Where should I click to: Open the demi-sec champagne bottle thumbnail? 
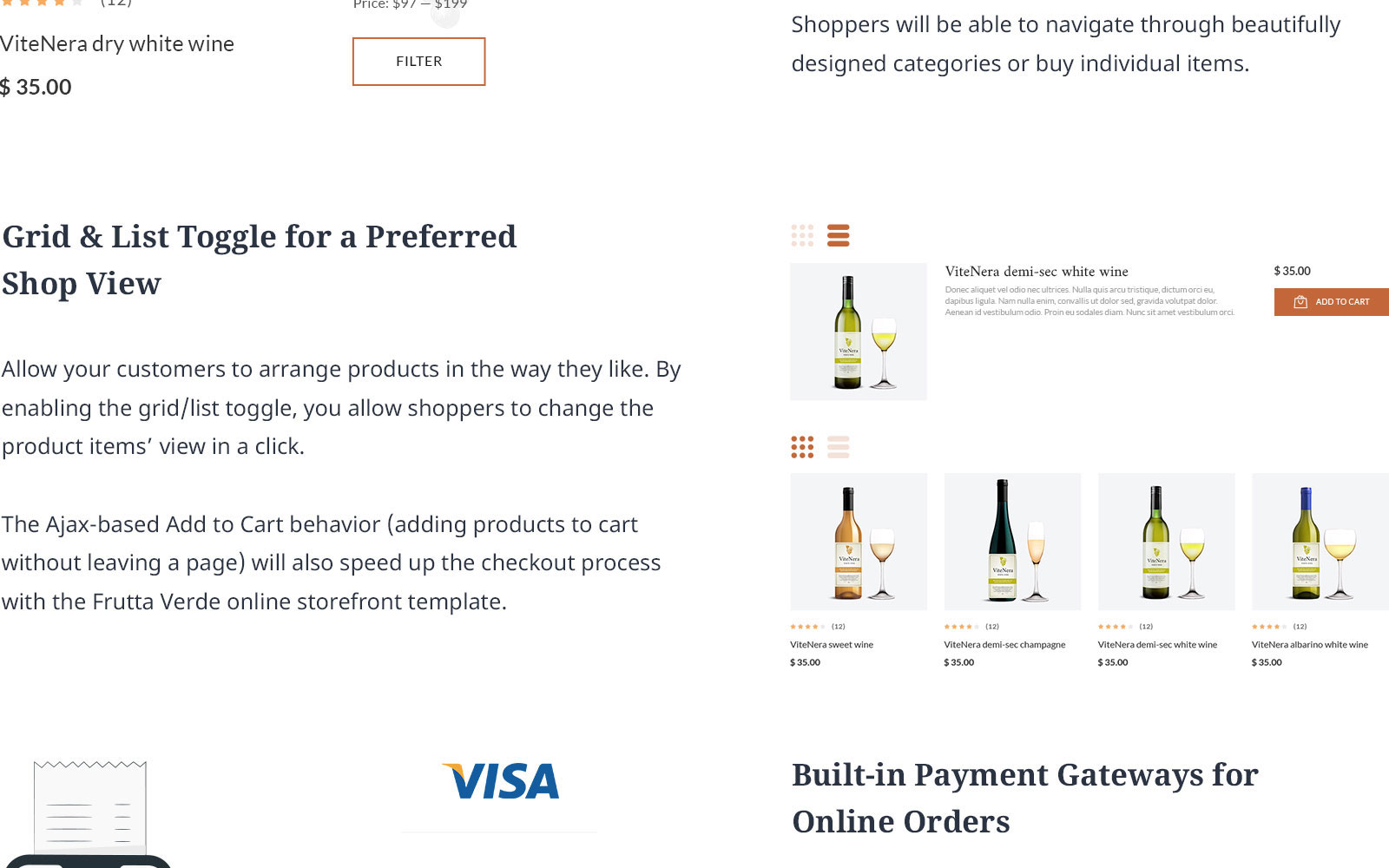coord(1012,542)
